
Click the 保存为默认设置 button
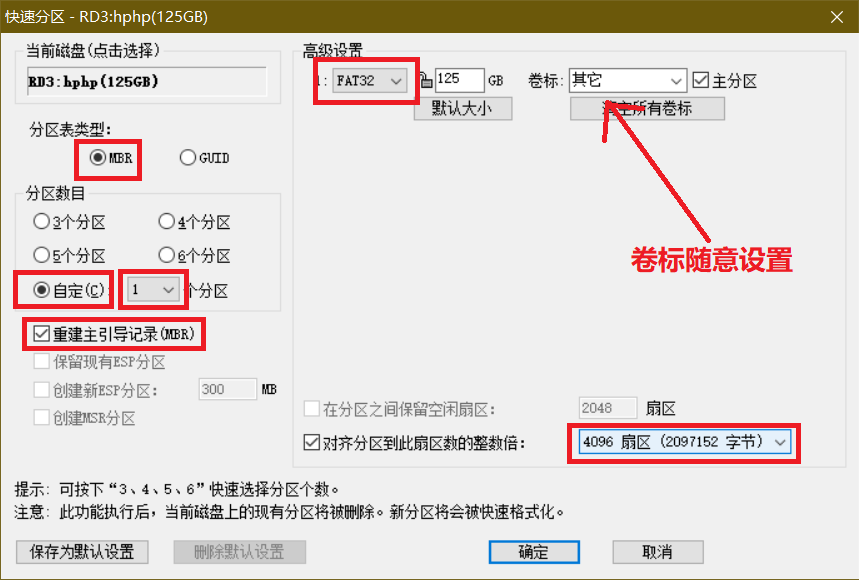pos(83,552)
